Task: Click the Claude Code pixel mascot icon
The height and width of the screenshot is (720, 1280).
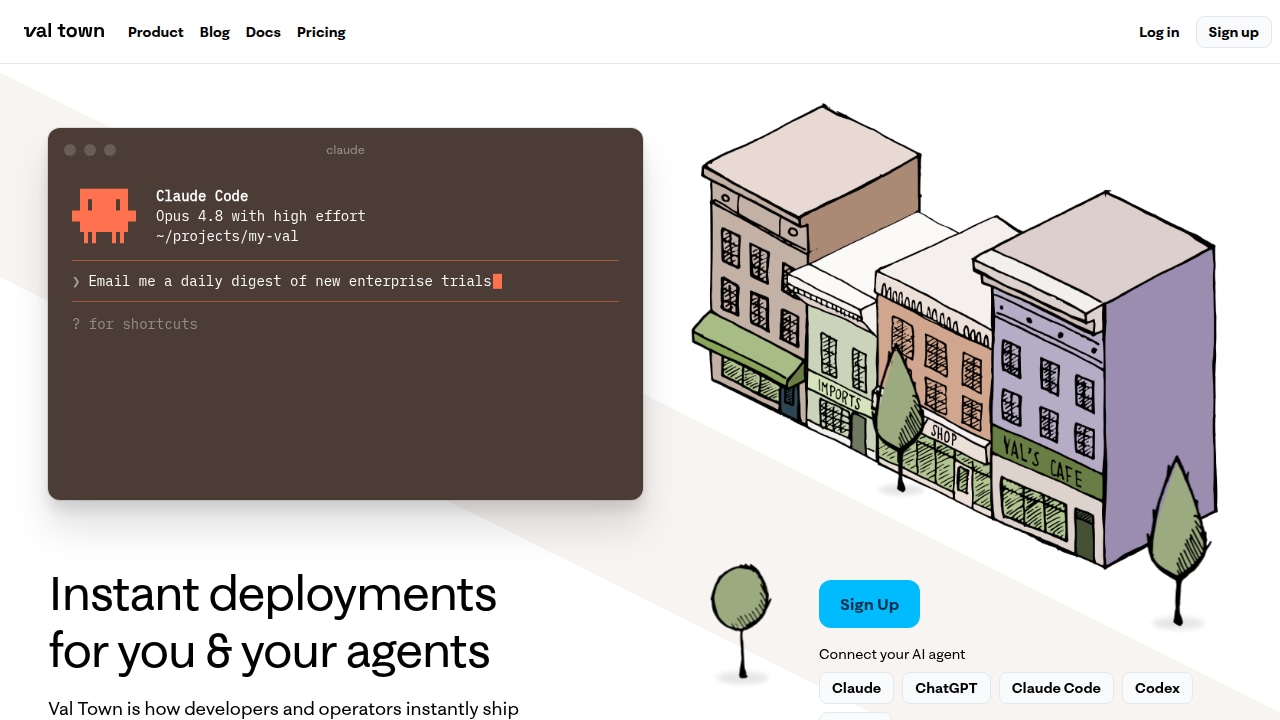Action: 104,216
